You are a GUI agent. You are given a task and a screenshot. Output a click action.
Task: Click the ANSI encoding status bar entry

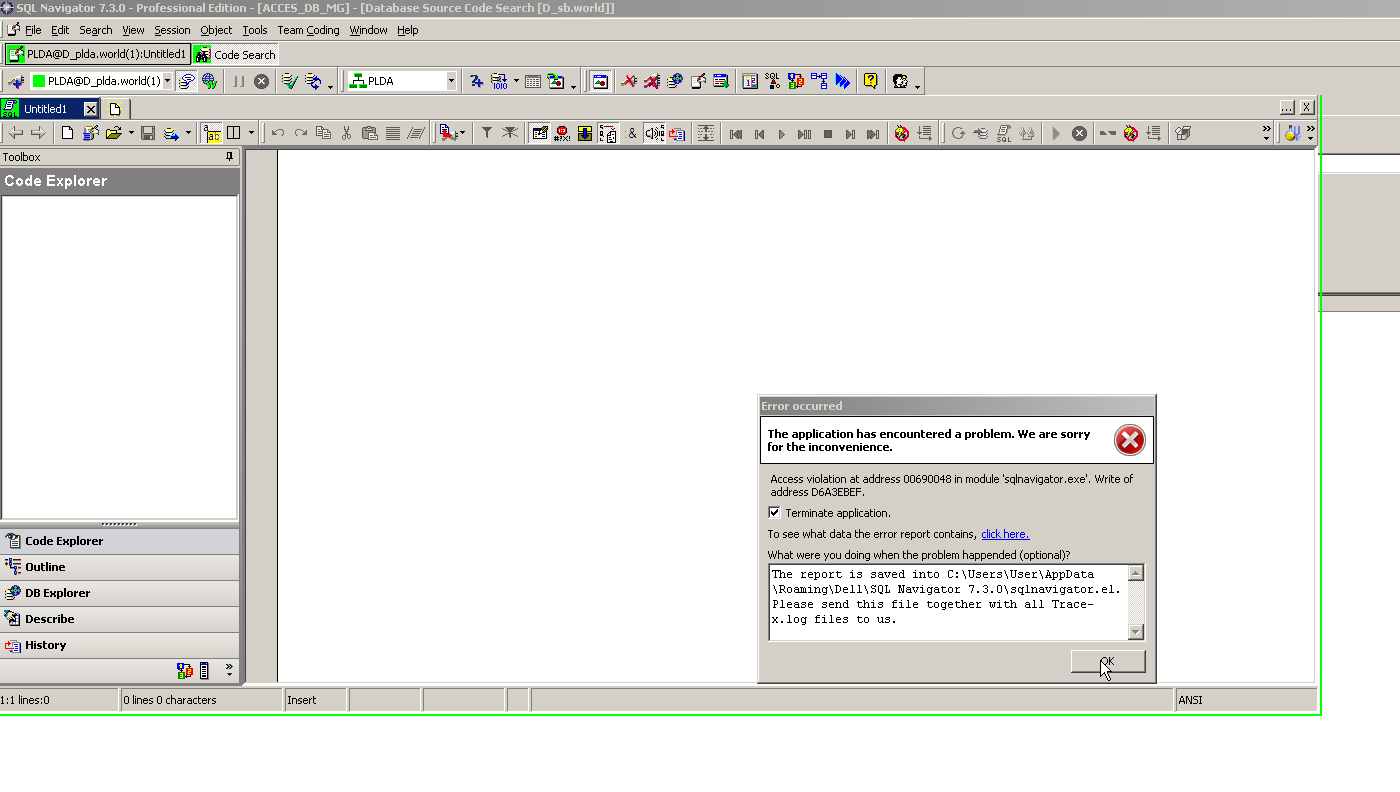click(1246, 700)
